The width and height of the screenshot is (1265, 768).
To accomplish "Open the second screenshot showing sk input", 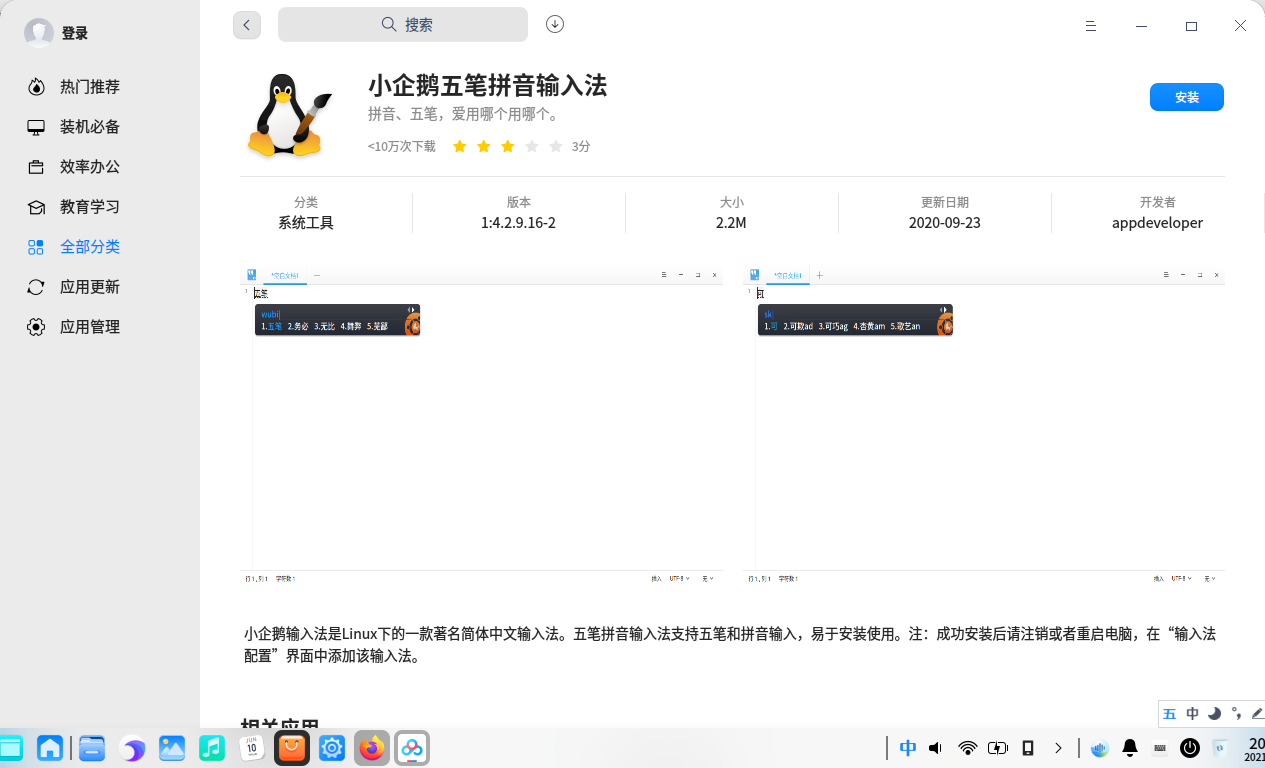I will pyautogui.click(x=985, y=426).
